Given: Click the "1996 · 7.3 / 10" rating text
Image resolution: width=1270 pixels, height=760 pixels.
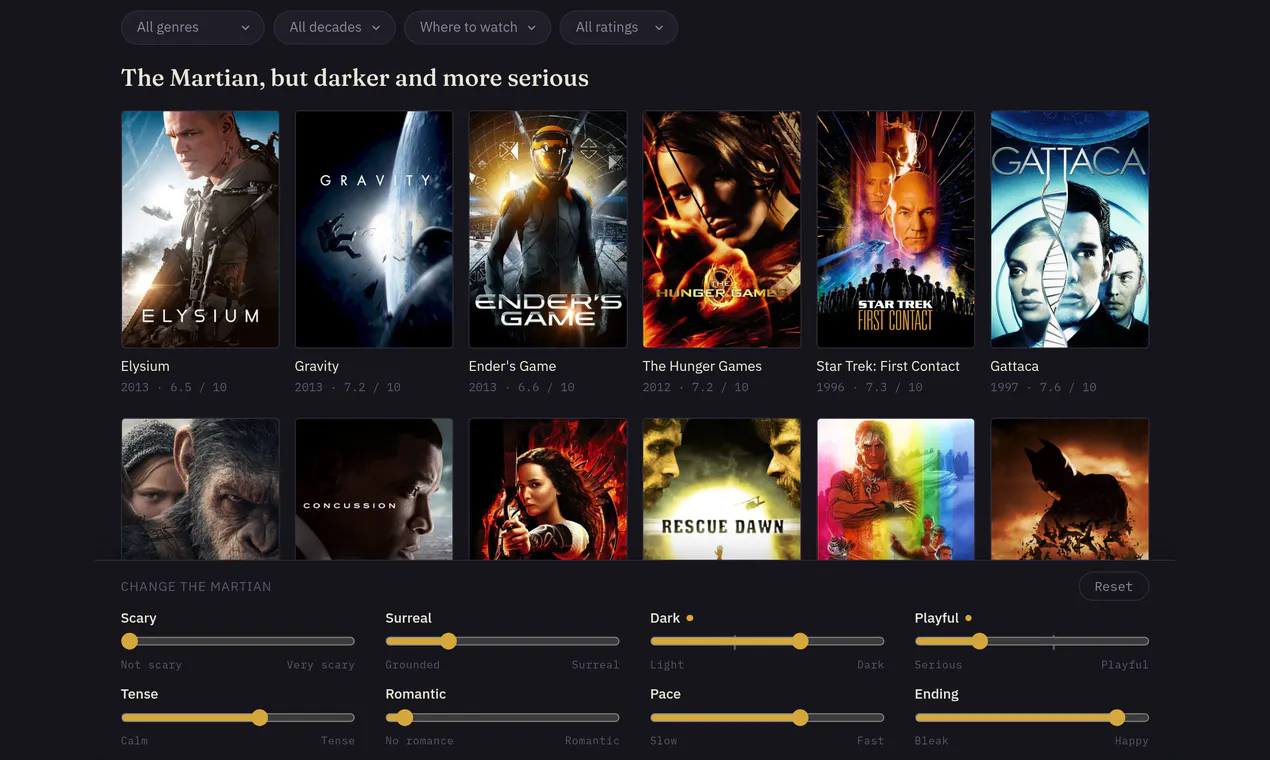Looking at the screenshot, I should click(870, 387).
